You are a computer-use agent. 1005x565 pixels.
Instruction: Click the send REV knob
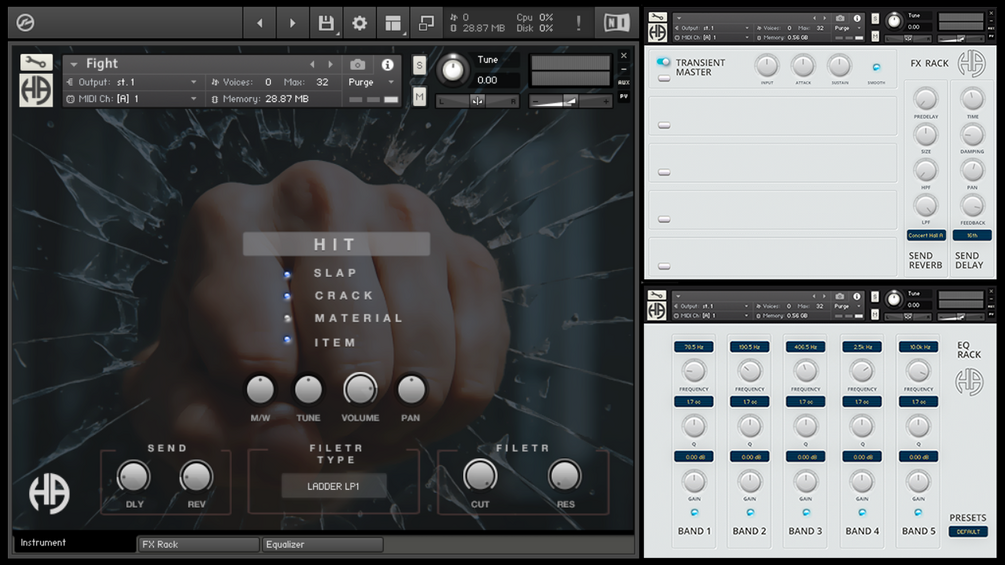pos(196,476)
